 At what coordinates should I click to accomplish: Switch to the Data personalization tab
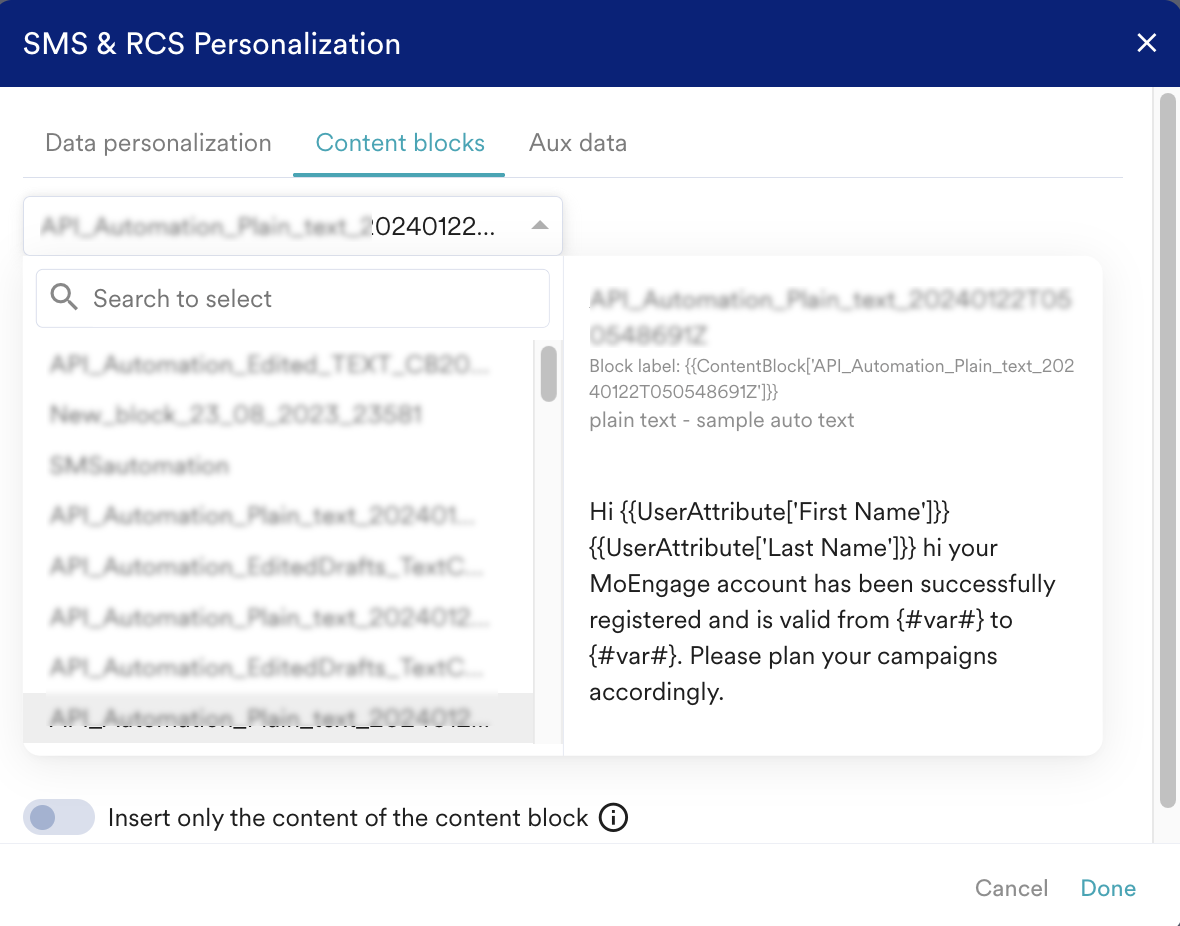(x=158, y=143)
